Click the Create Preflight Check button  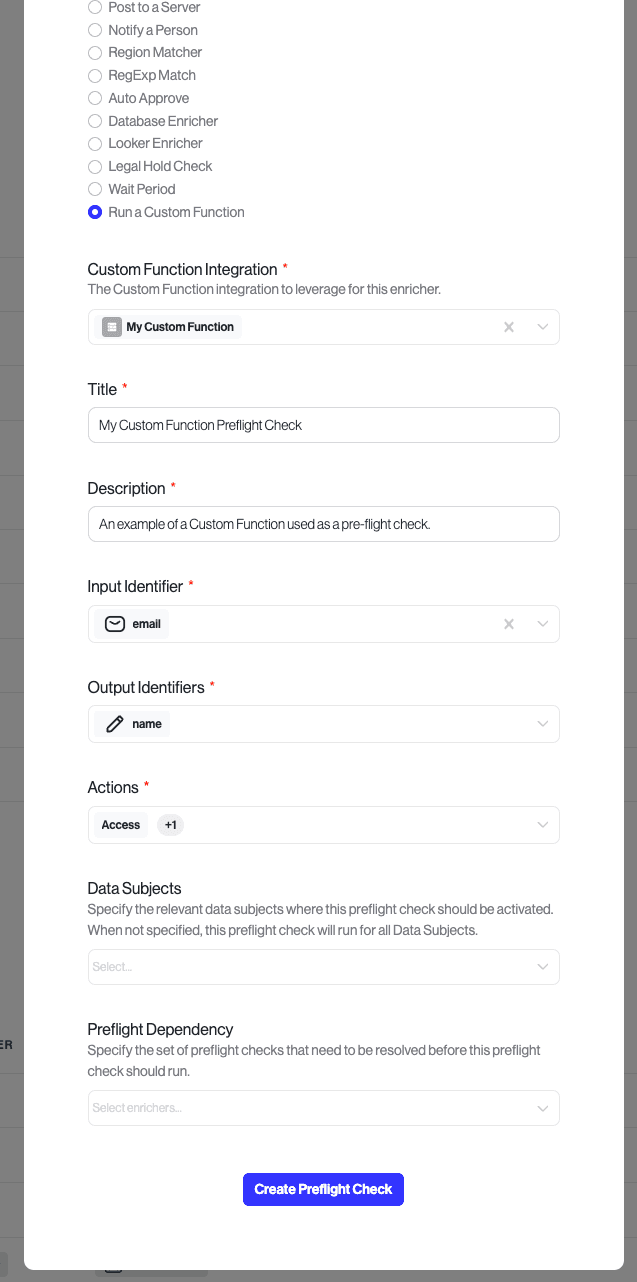[323, 1189]
